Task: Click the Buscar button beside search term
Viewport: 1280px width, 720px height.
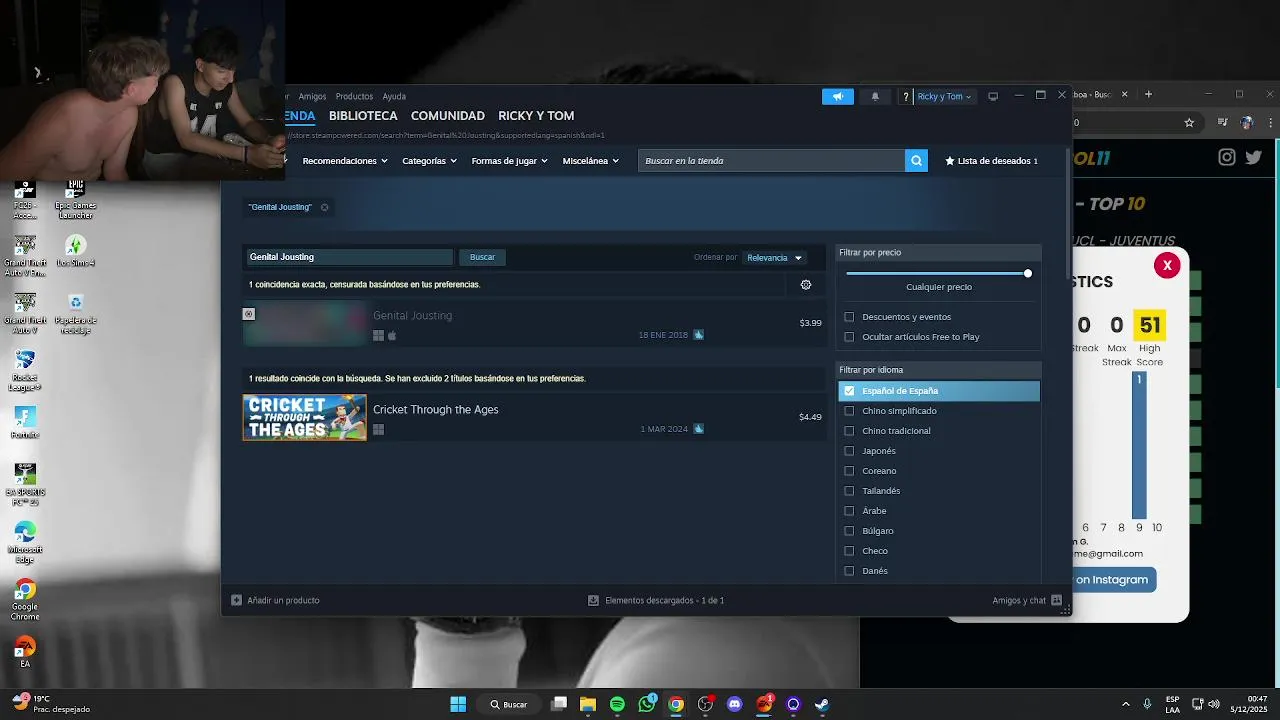Action: click(x=482, y=257)
